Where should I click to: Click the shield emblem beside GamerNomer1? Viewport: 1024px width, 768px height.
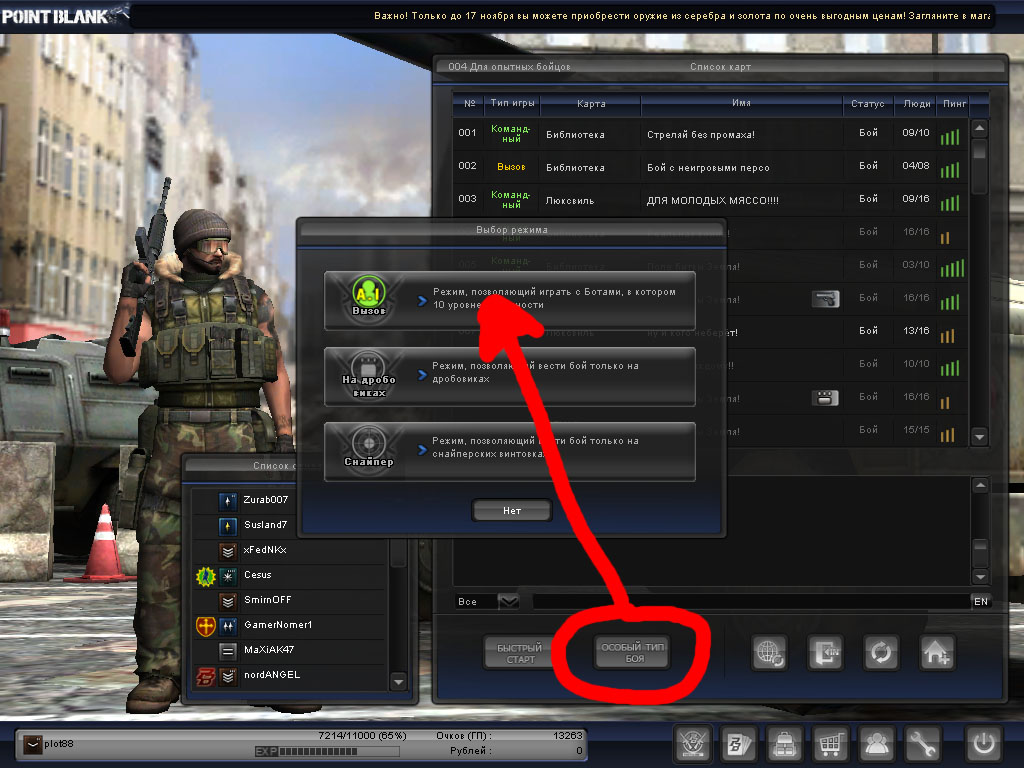tap(206, 626)
